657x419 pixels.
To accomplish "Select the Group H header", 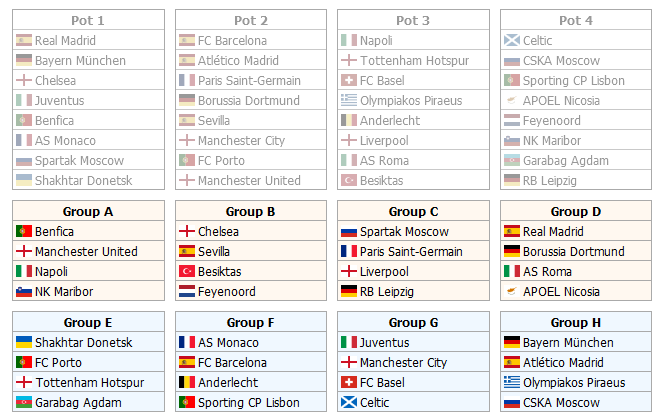I will coord(576,322).
